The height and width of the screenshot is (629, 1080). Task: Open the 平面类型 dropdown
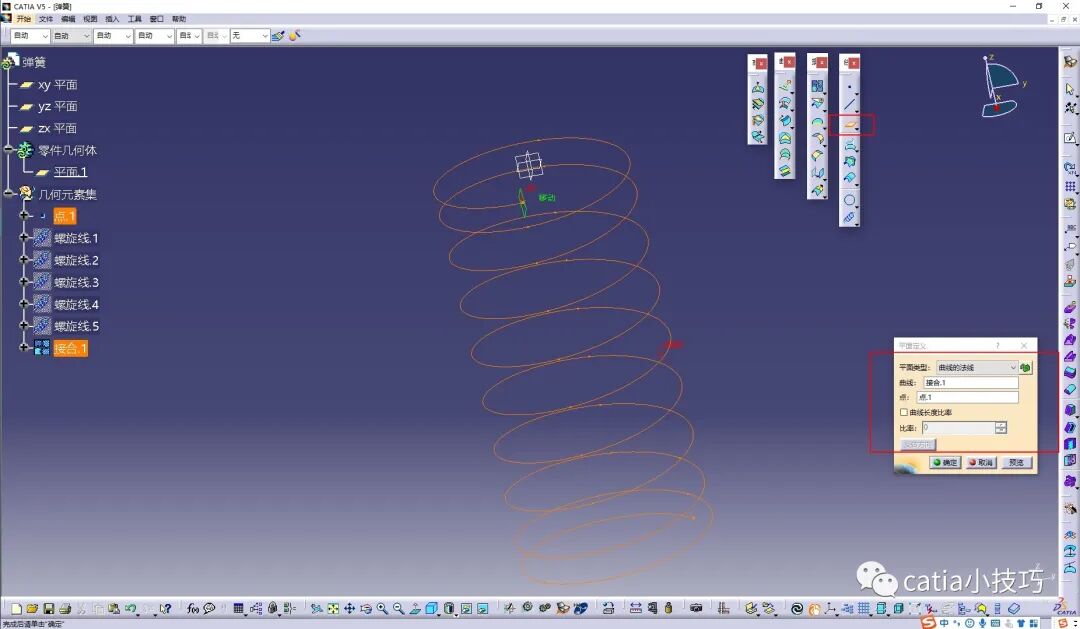[x=976, y=367]
